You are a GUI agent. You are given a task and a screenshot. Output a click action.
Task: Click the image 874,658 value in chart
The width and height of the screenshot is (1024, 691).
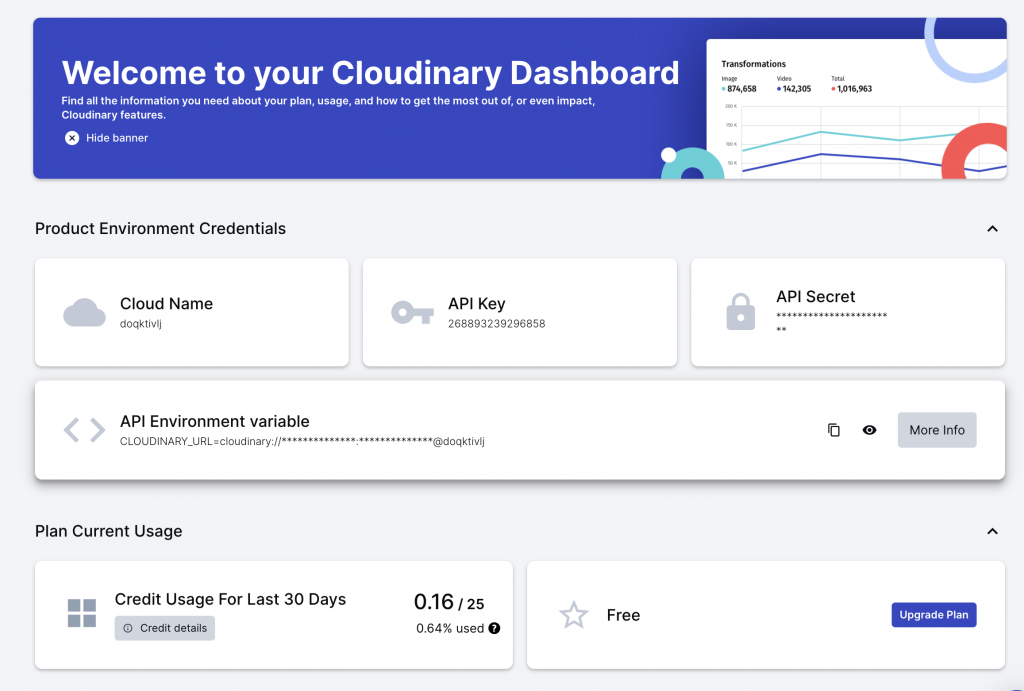point(742,89)
